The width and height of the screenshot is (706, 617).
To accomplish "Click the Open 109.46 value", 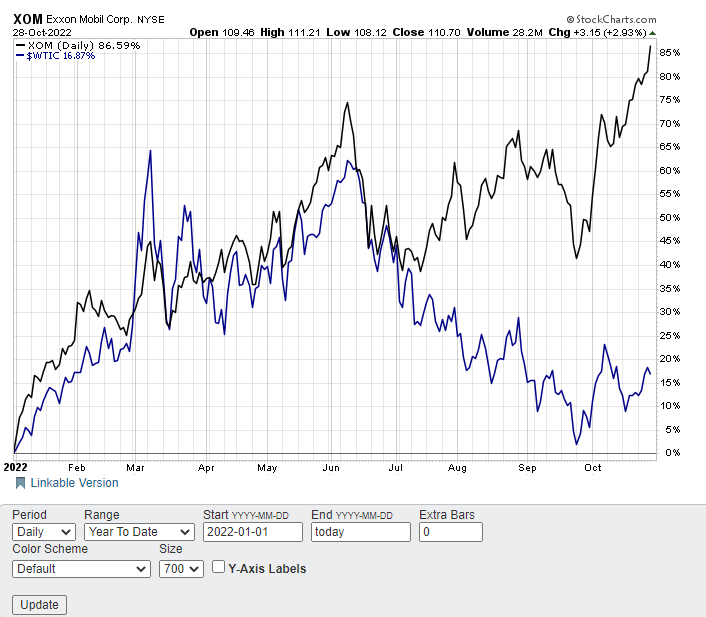I will (222, 32).
